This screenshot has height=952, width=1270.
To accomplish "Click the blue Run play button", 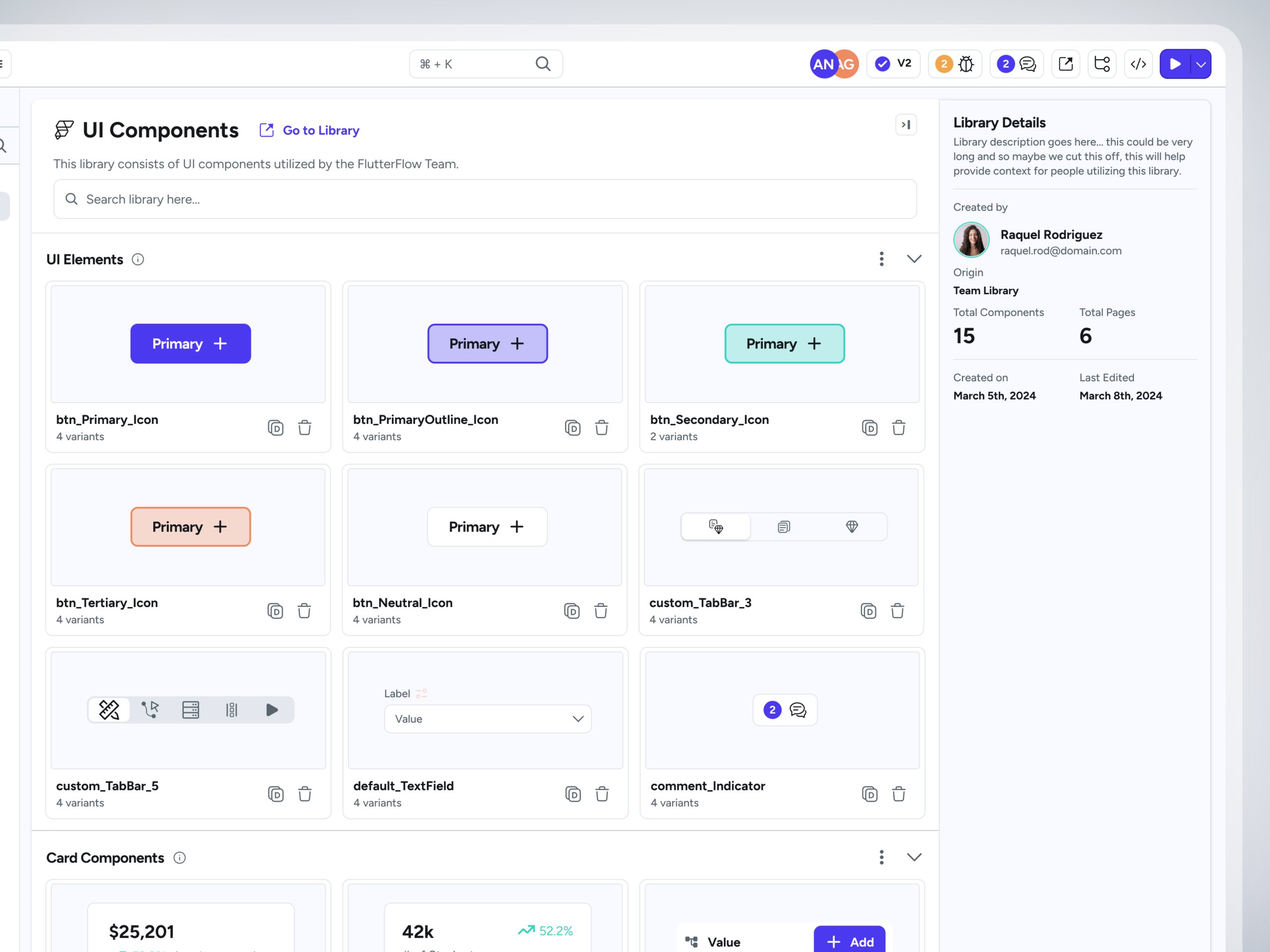I will tap(1175, 63).
